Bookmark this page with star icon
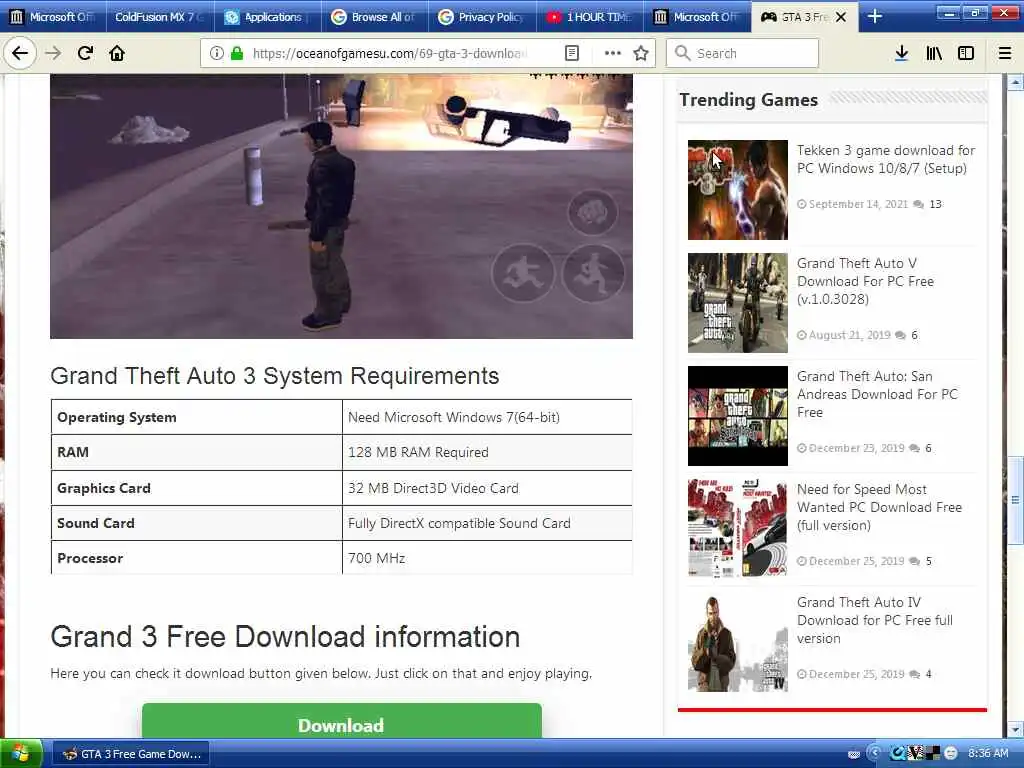 click(x=641, y=53)
